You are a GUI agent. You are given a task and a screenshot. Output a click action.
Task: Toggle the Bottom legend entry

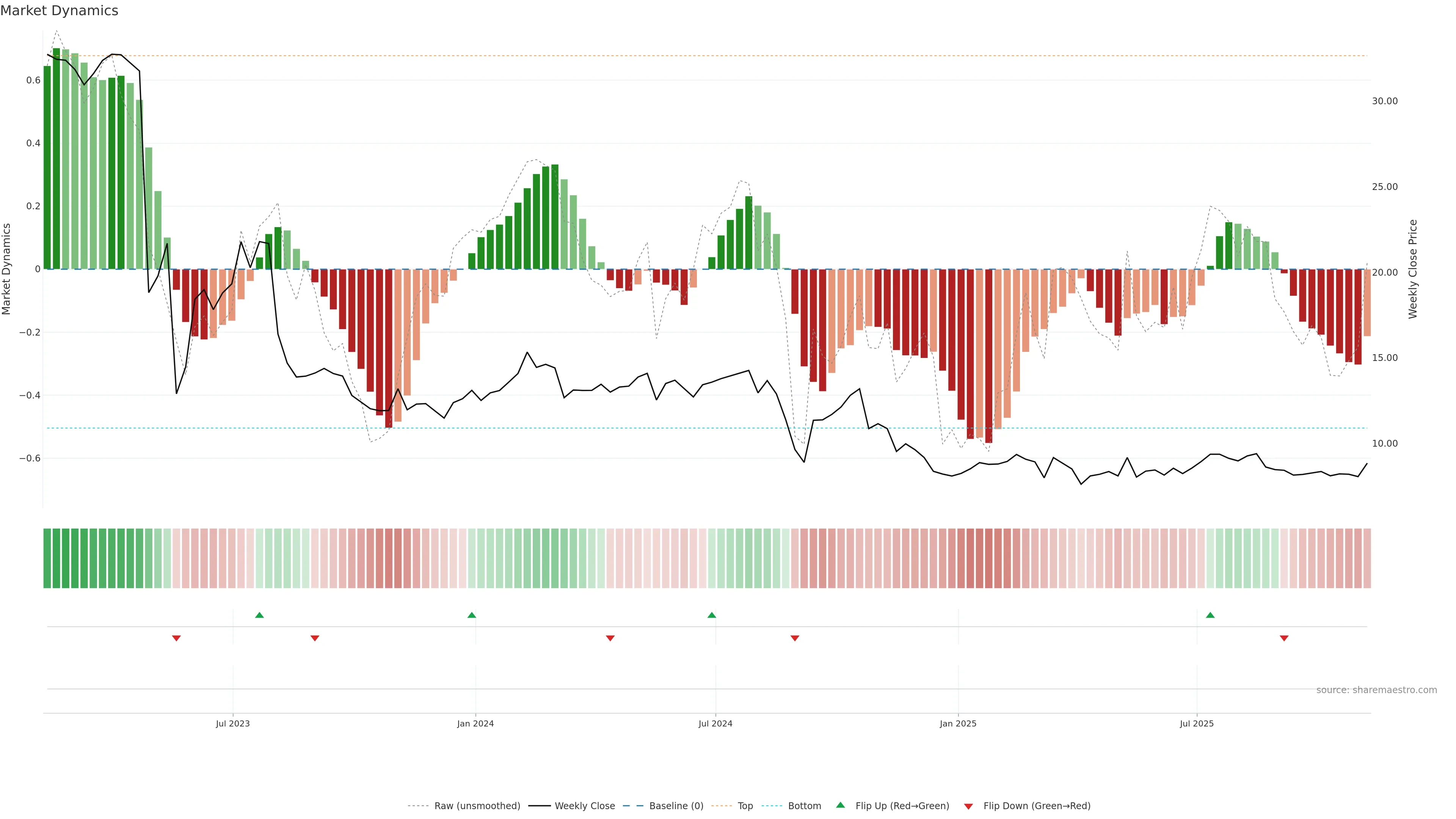(x=804, y=806)
